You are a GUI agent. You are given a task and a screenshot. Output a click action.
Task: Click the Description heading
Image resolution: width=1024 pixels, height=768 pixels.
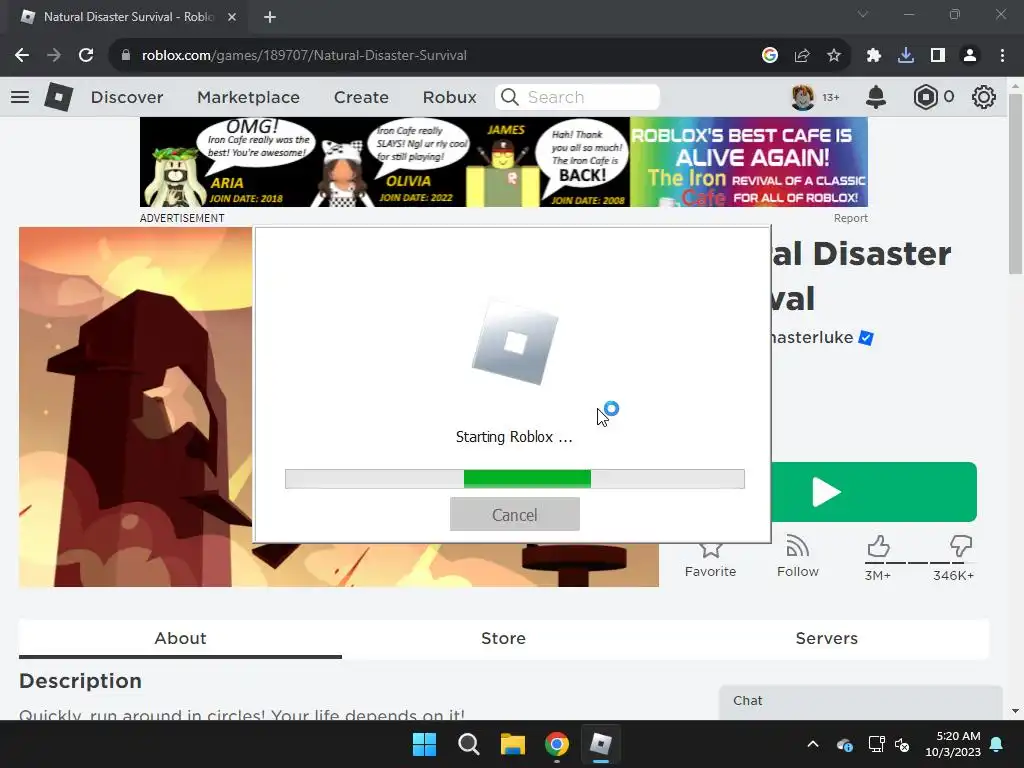click(x=80, y=680)
